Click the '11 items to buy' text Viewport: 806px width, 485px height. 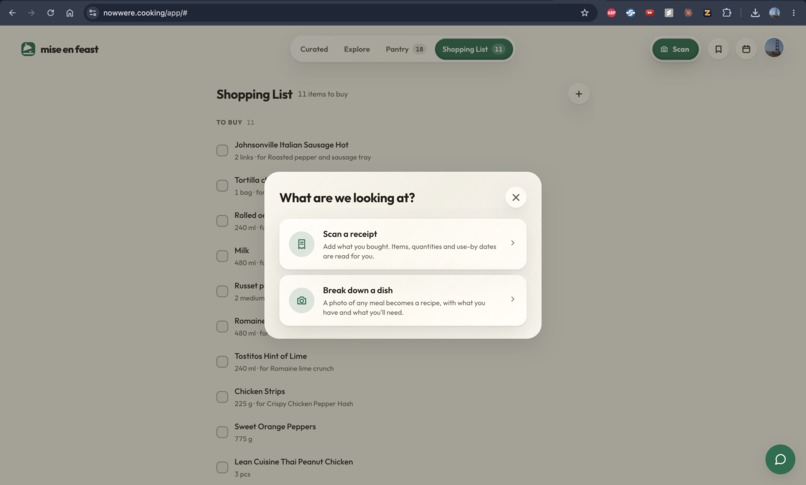tap(323, 94)
